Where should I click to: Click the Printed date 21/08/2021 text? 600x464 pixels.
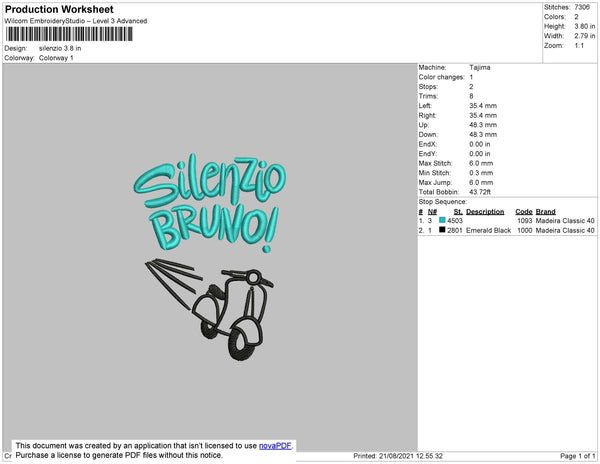398,456
